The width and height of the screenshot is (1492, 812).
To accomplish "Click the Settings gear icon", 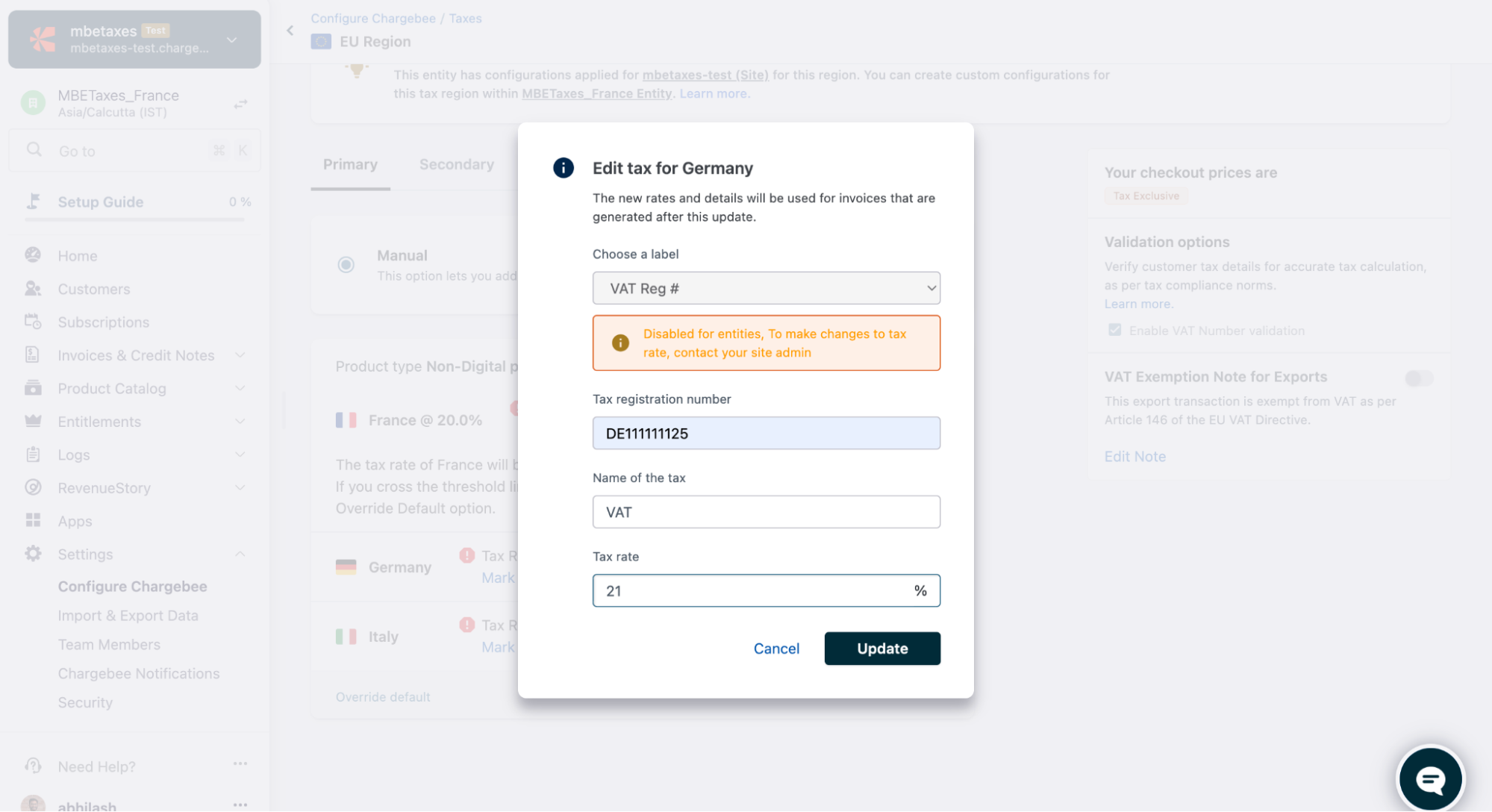I will tap(33, 554).
